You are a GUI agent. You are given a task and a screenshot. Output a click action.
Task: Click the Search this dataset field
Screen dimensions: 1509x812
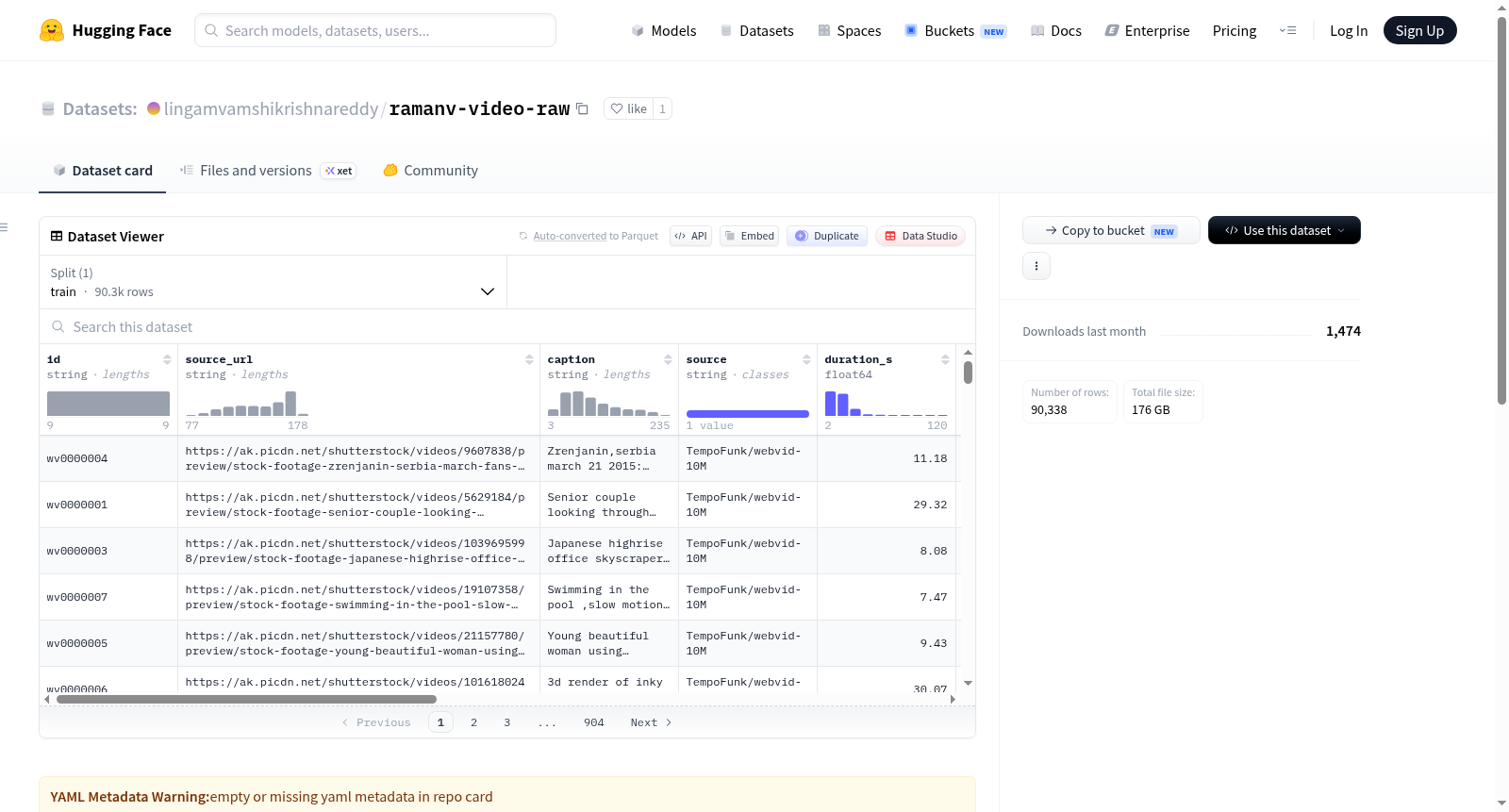click(x=507, y=327)
